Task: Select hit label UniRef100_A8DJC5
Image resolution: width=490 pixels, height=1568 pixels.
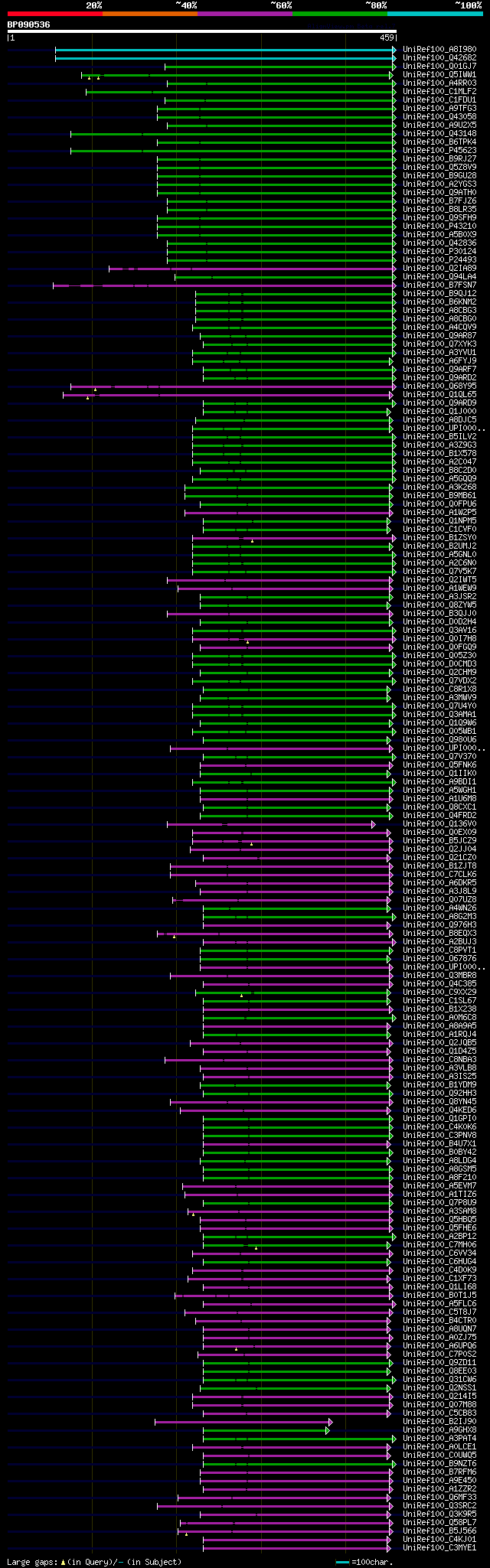Action: pyautogui.click(x=439, y=419)
